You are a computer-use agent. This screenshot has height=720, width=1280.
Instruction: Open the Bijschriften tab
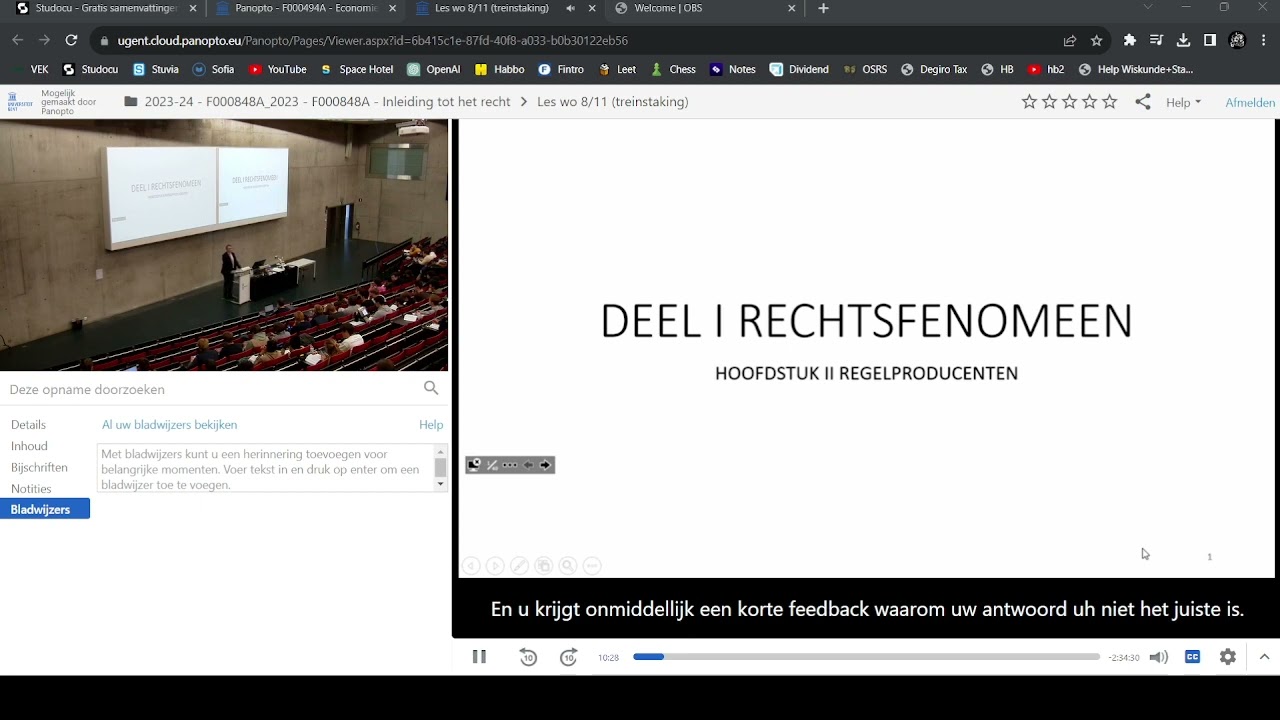point(39,467)
